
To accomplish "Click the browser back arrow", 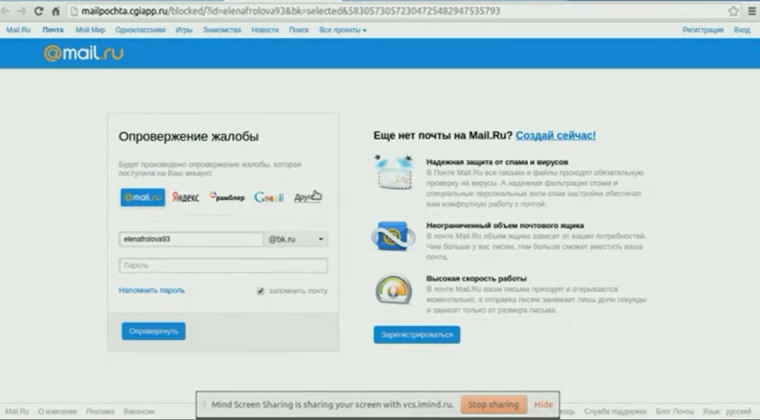I will [11, 11].
